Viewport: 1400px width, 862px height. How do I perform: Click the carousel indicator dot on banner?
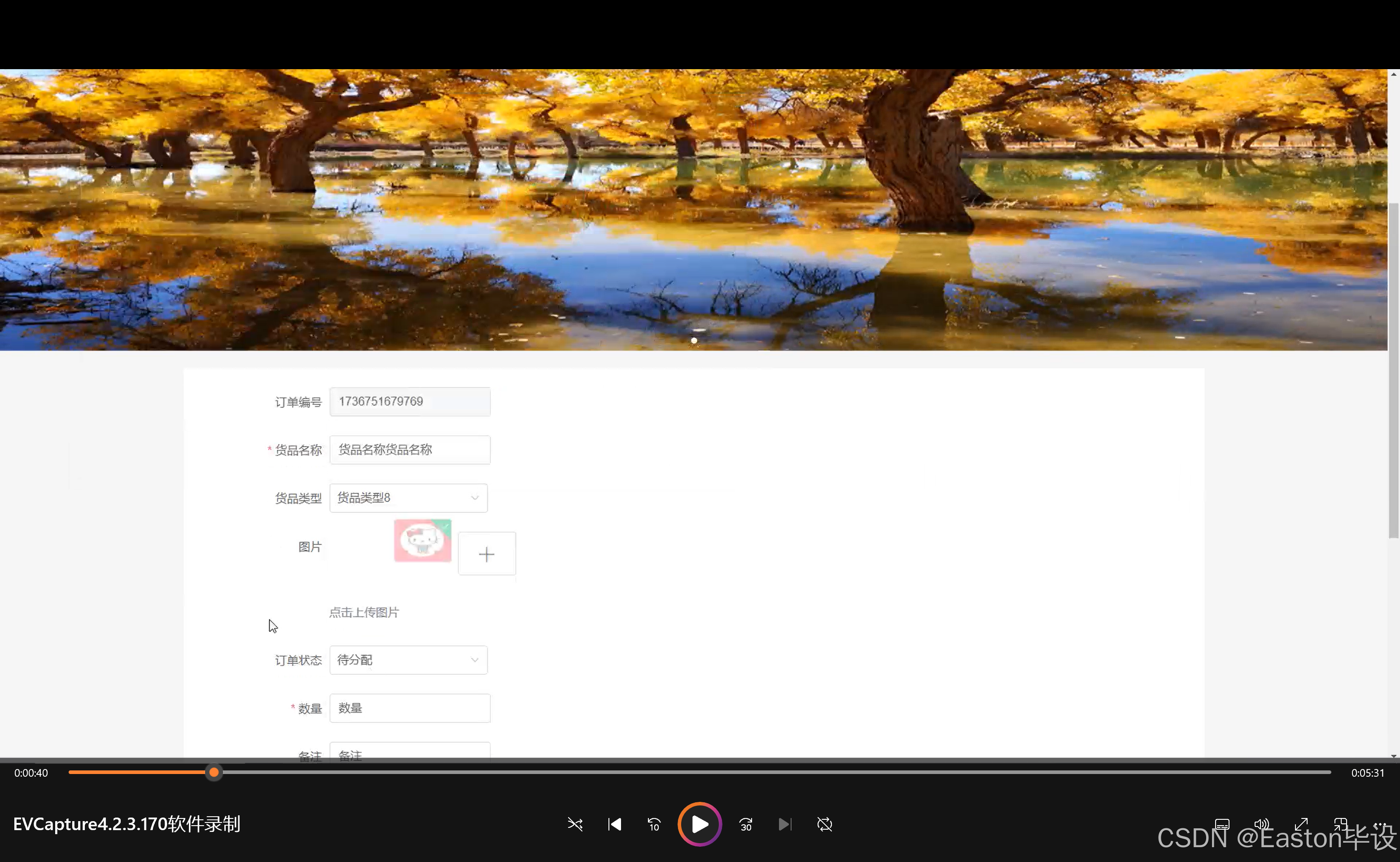(x=694, y=340)
